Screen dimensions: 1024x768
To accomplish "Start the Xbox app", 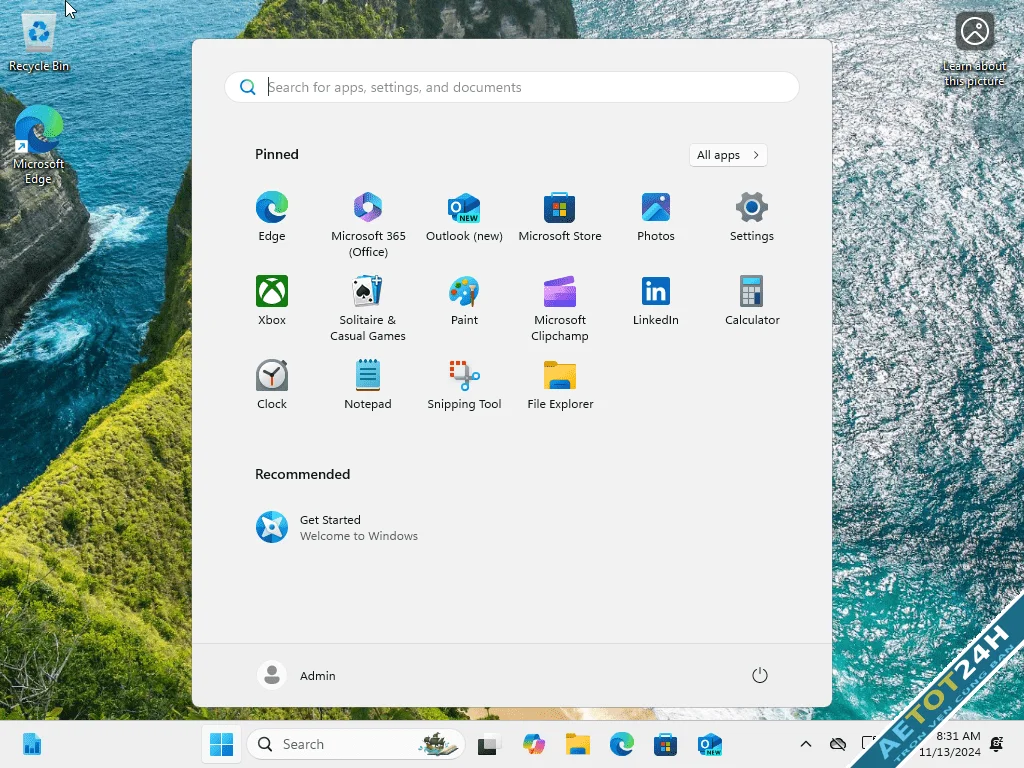I will (x=271, y=298).
